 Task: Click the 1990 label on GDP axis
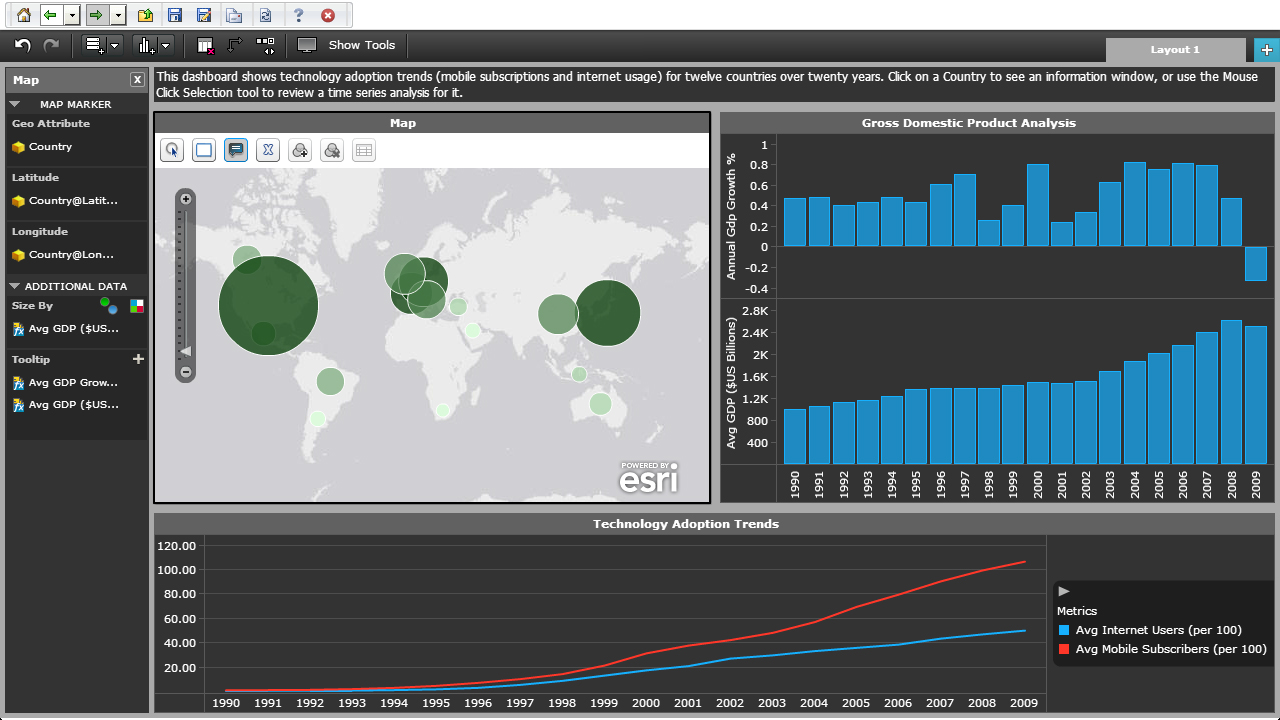pyautogui.click(x=795, y=486)
